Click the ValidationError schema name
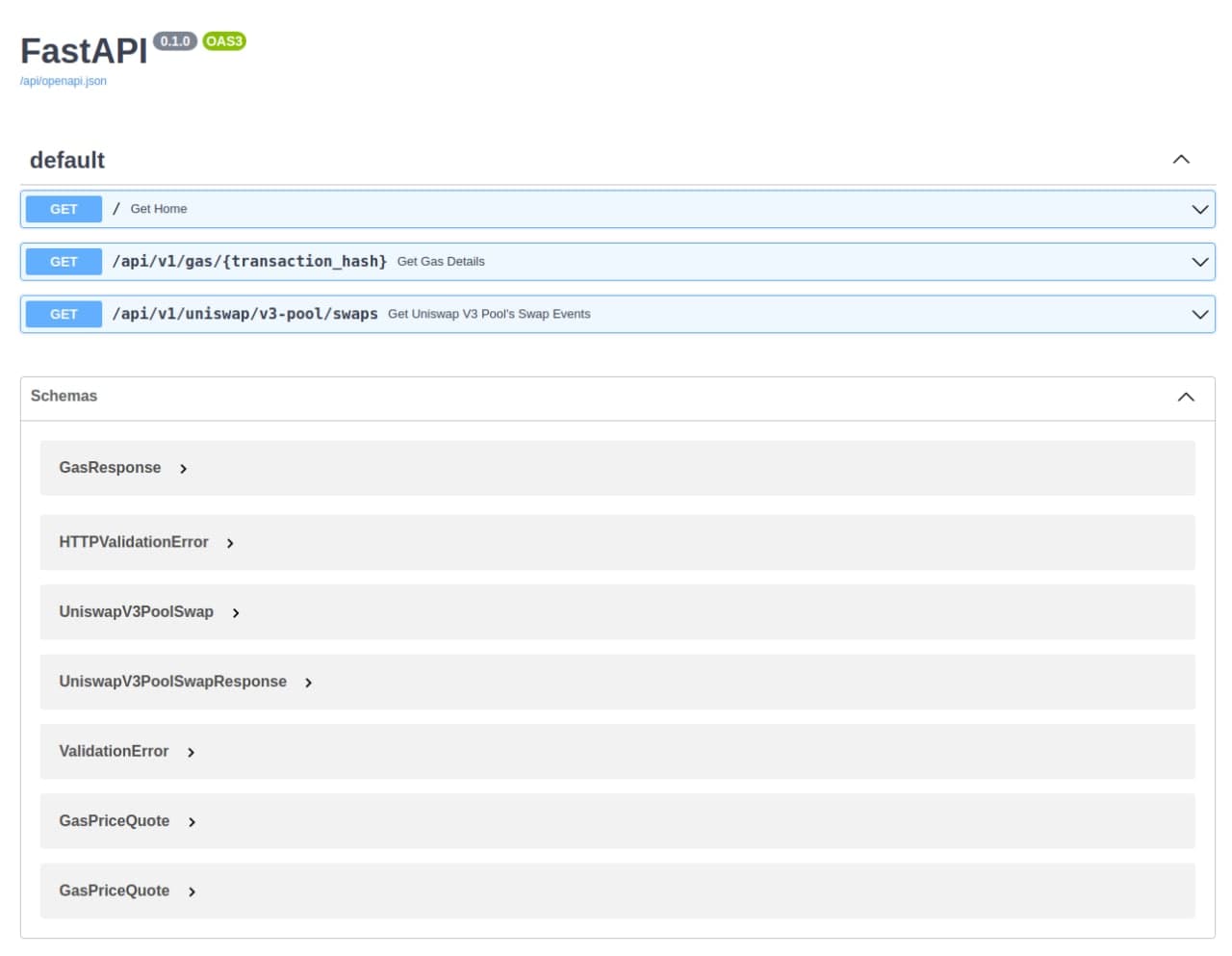The image size is (1232, 956). click(114, 751)
